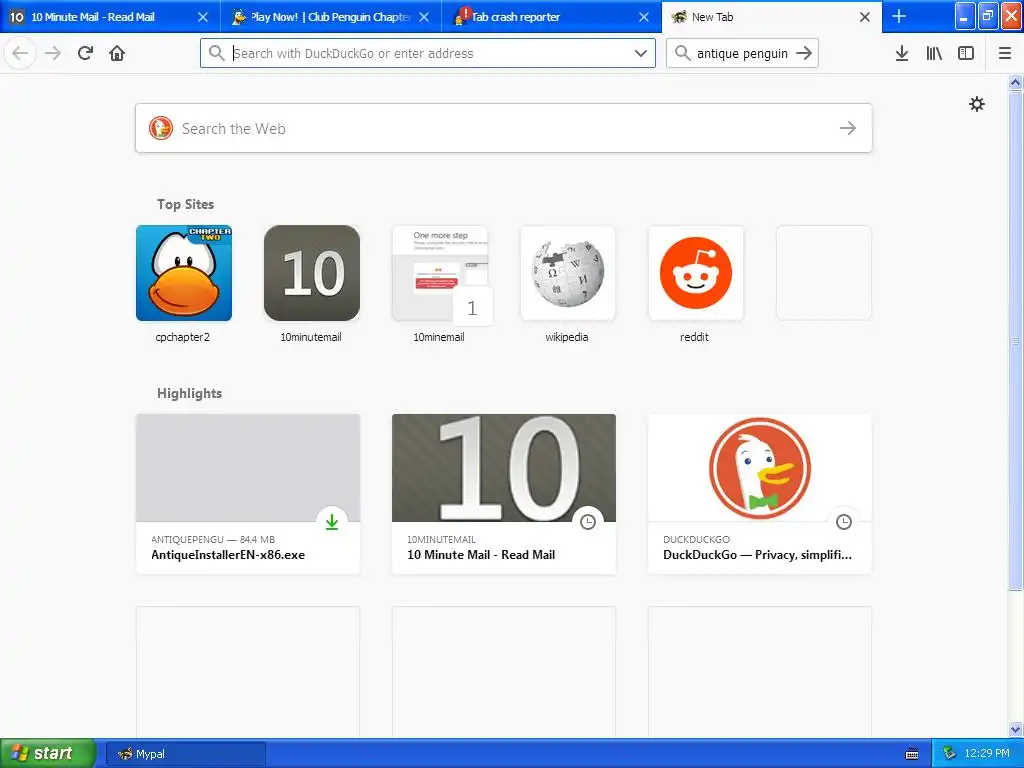This screenshot has height=768, width=1024.
Task: Open the Library menu icon
Action: click(934, 54)
